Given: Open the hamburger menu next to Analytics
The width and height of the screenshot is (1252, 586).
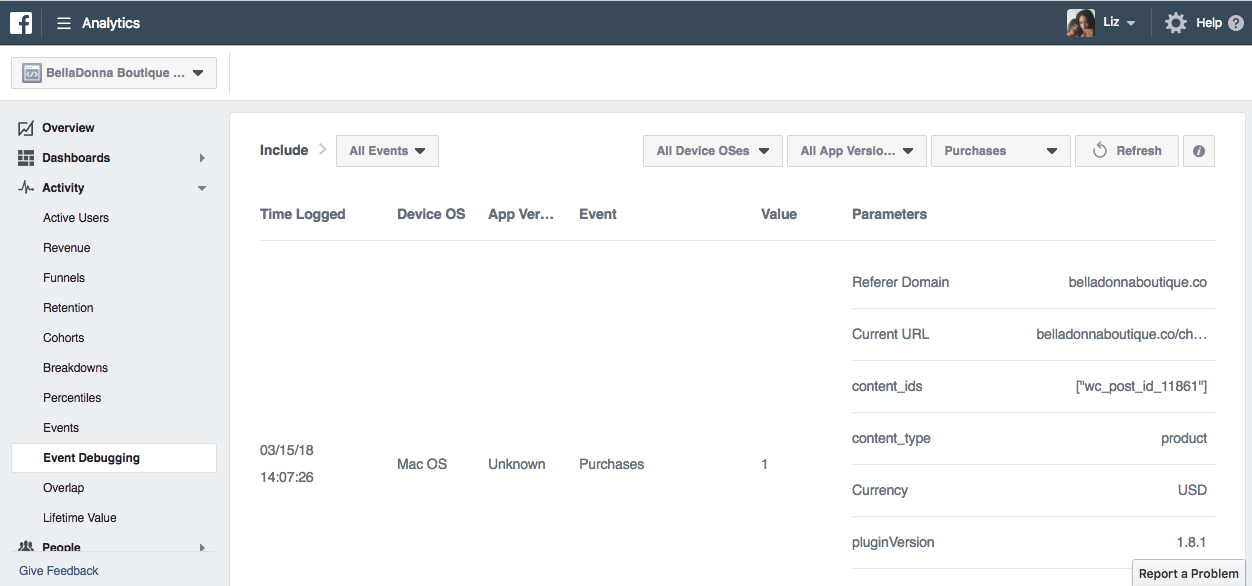Looking at the screenshot, I should [64, 23].
